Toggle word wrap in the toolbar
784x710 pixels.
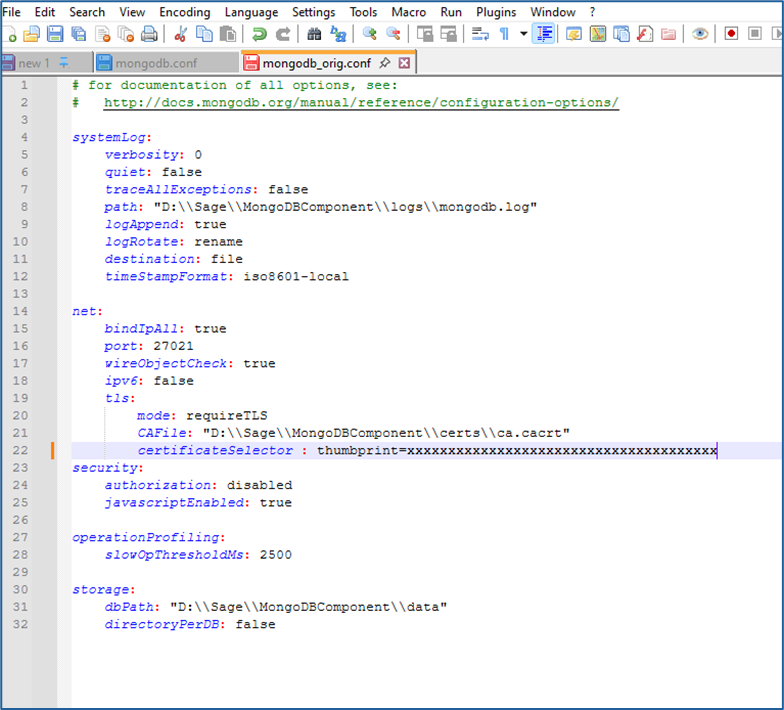pyautogui.click(x=480, y=34)
